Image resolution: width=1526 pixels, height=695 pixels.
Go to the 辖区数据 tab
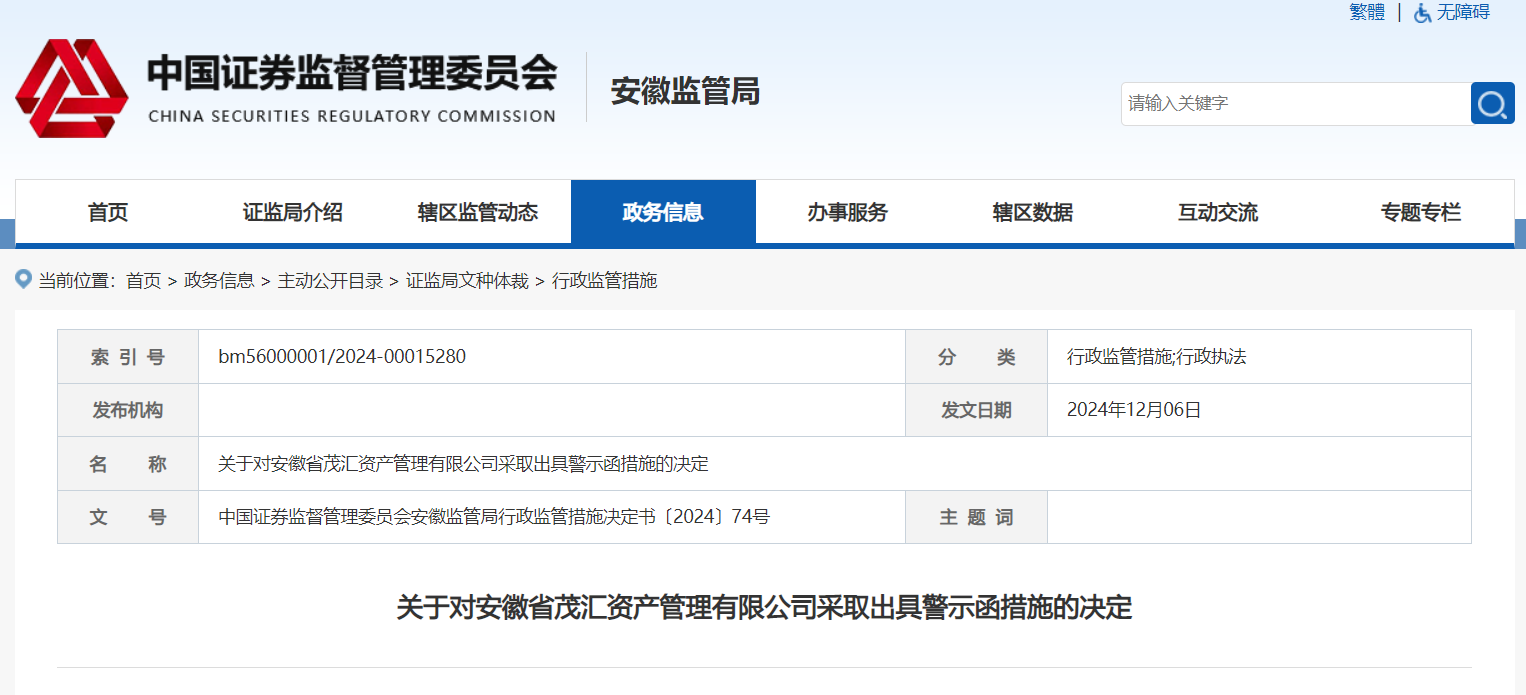[1033, 212]
